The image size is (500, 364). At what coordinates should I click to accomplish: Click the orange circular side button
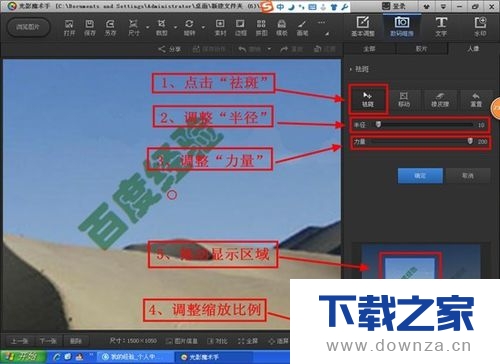496,108
